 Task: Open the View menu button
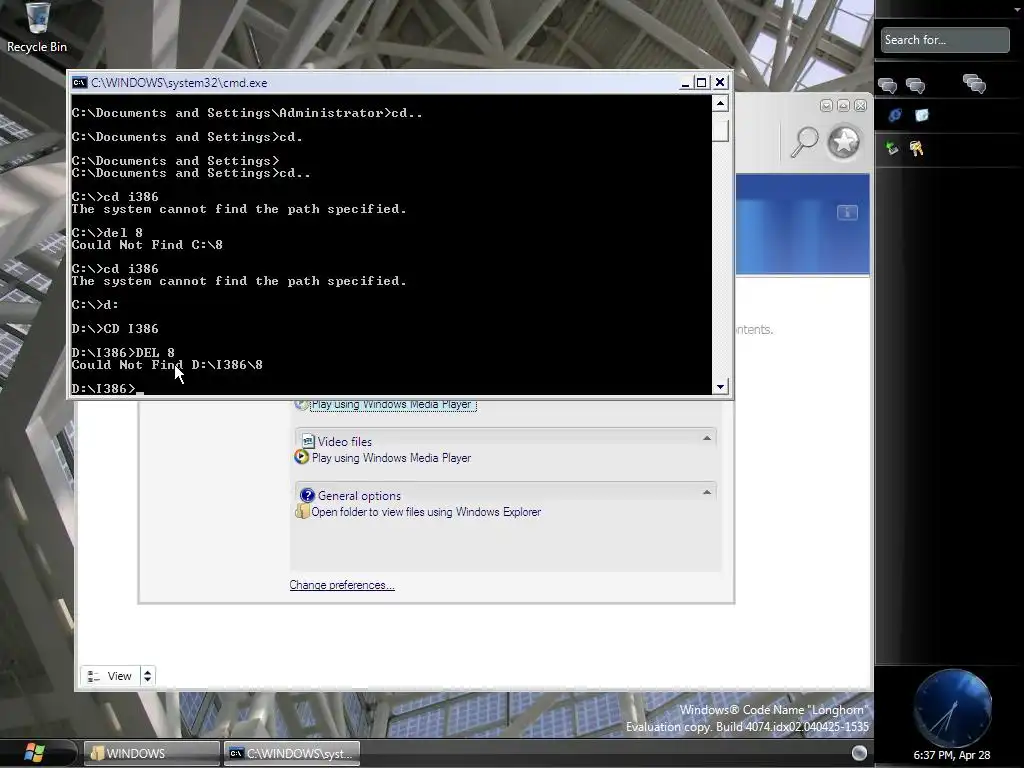coord(110,676)
